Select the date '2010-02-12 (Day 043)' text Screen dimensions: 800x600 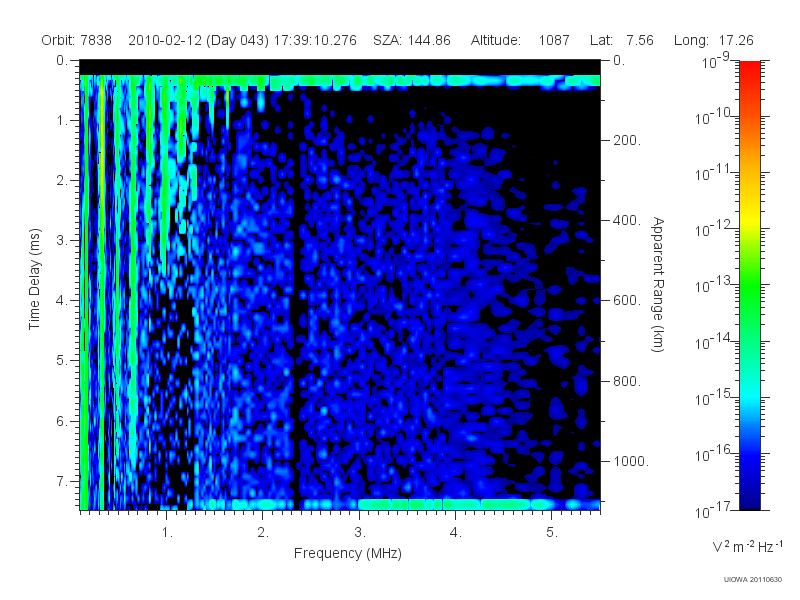tap(198, 40)
